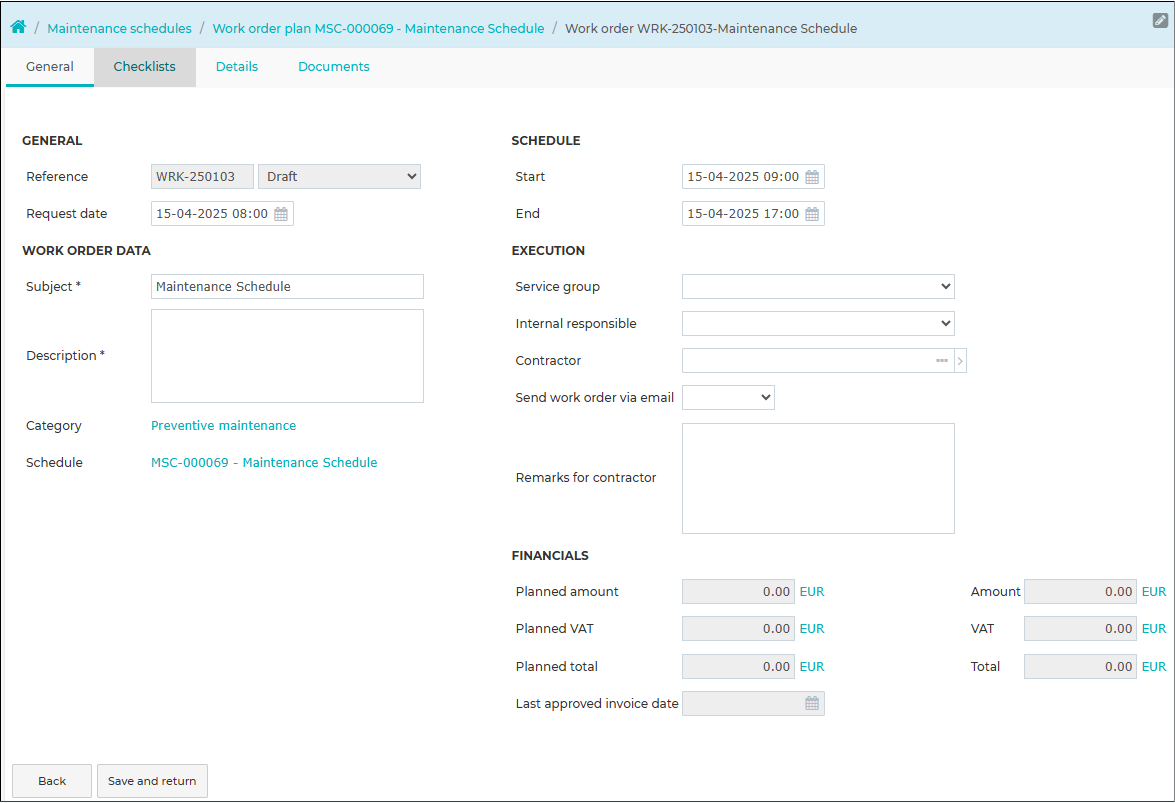This screenshot has width=1175, height=803.
Task: Click Save and return button
Action: pyautogui.click(x=152, y=781)
